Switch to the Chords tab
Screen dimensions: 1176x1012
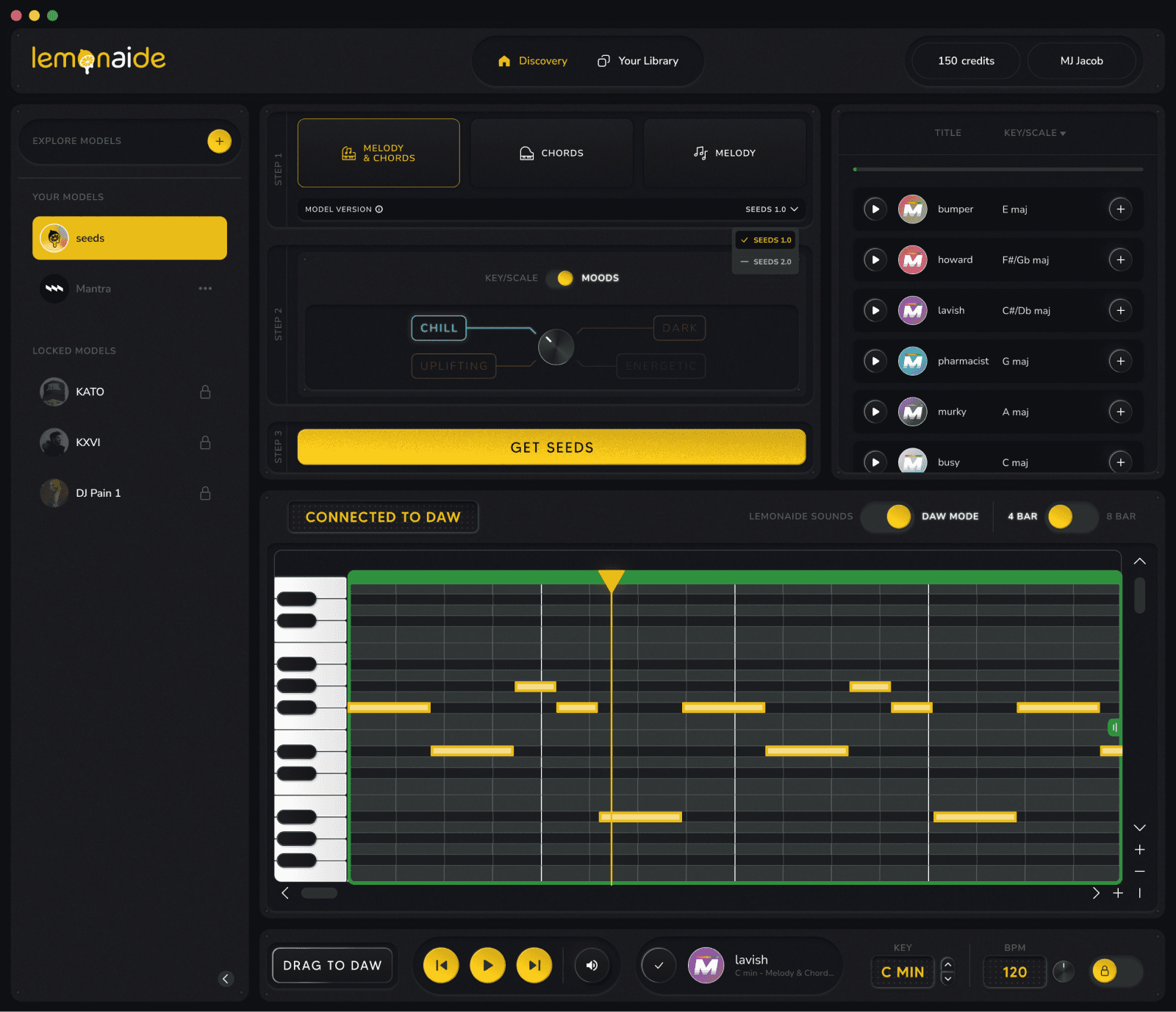click(x=552, y=153)
